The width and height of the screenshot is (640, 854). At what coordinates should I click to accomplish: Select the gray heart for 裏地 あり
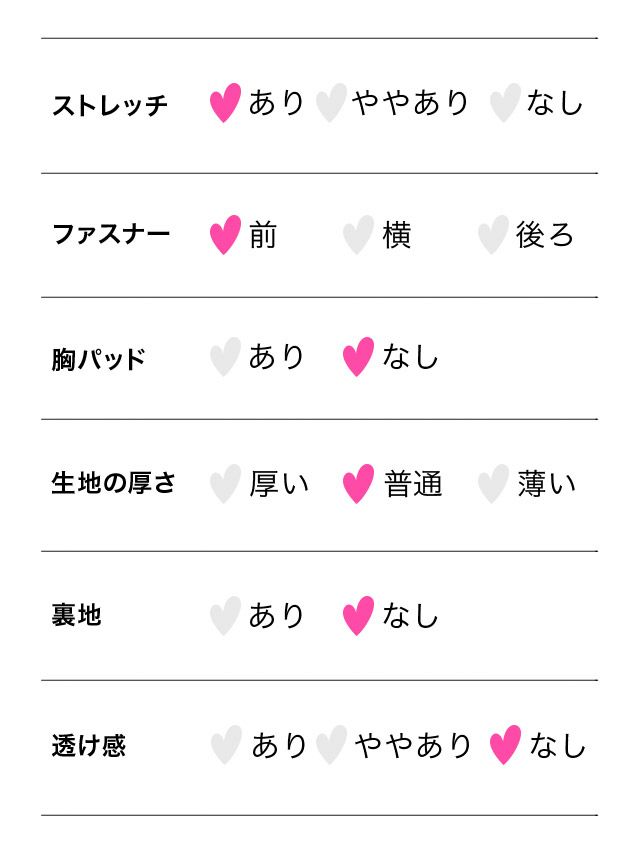point(225,616)
